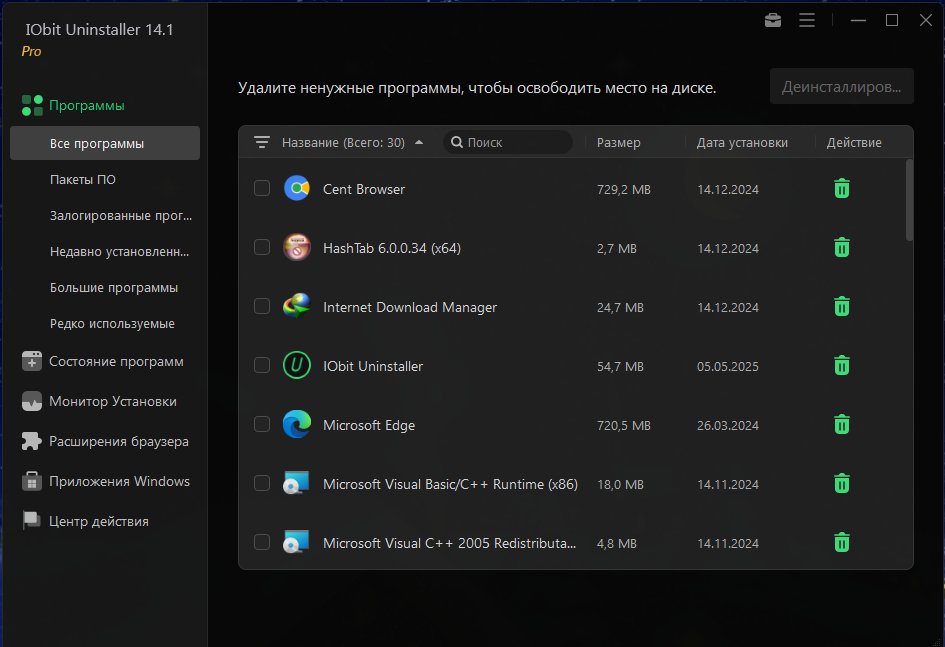Click the filter list icon beside Название
The width and height of the screenshot is (945, 647).
[262, 142]
